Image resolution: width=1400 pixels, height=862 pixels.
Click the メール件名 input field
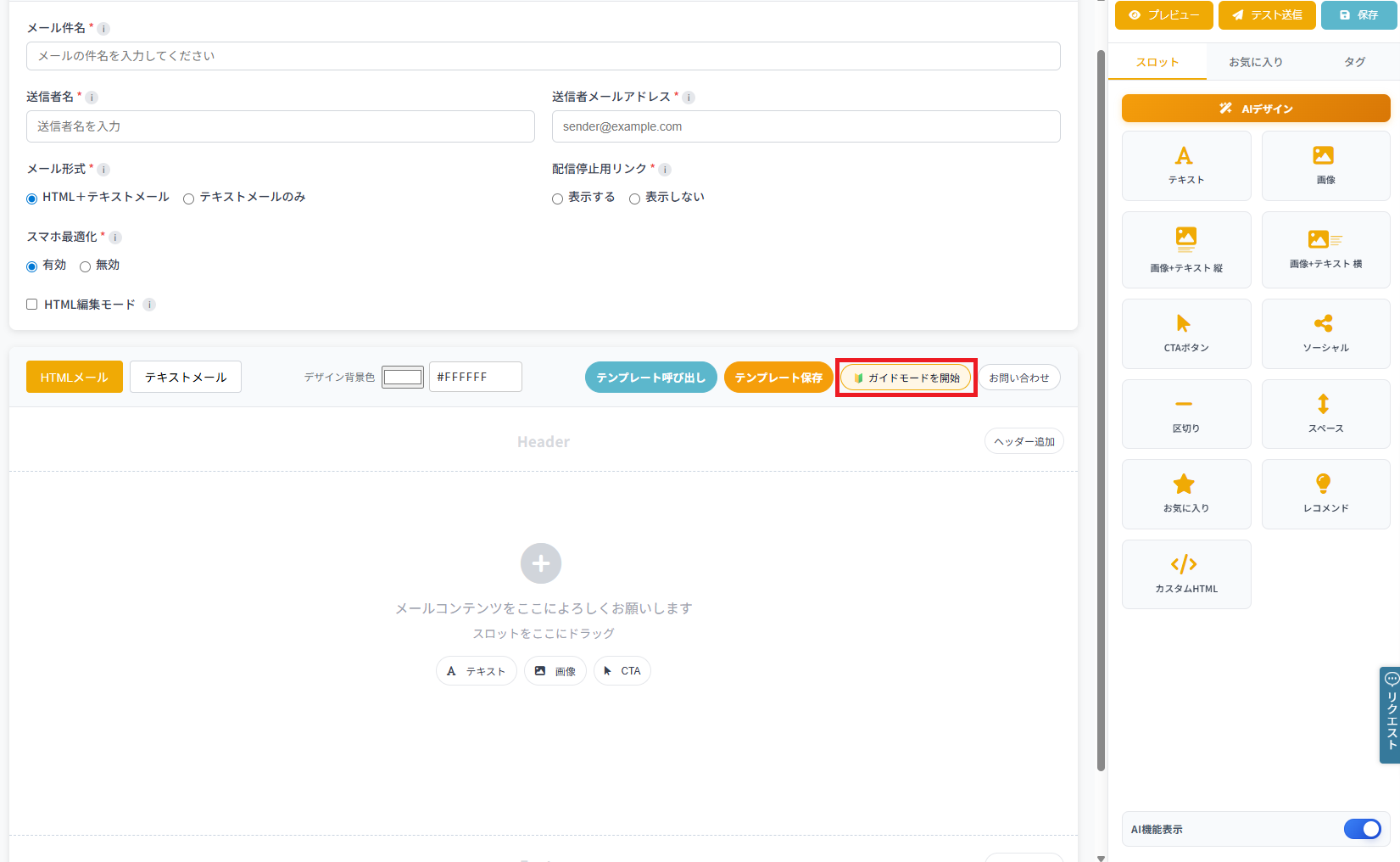click(543, 55)
